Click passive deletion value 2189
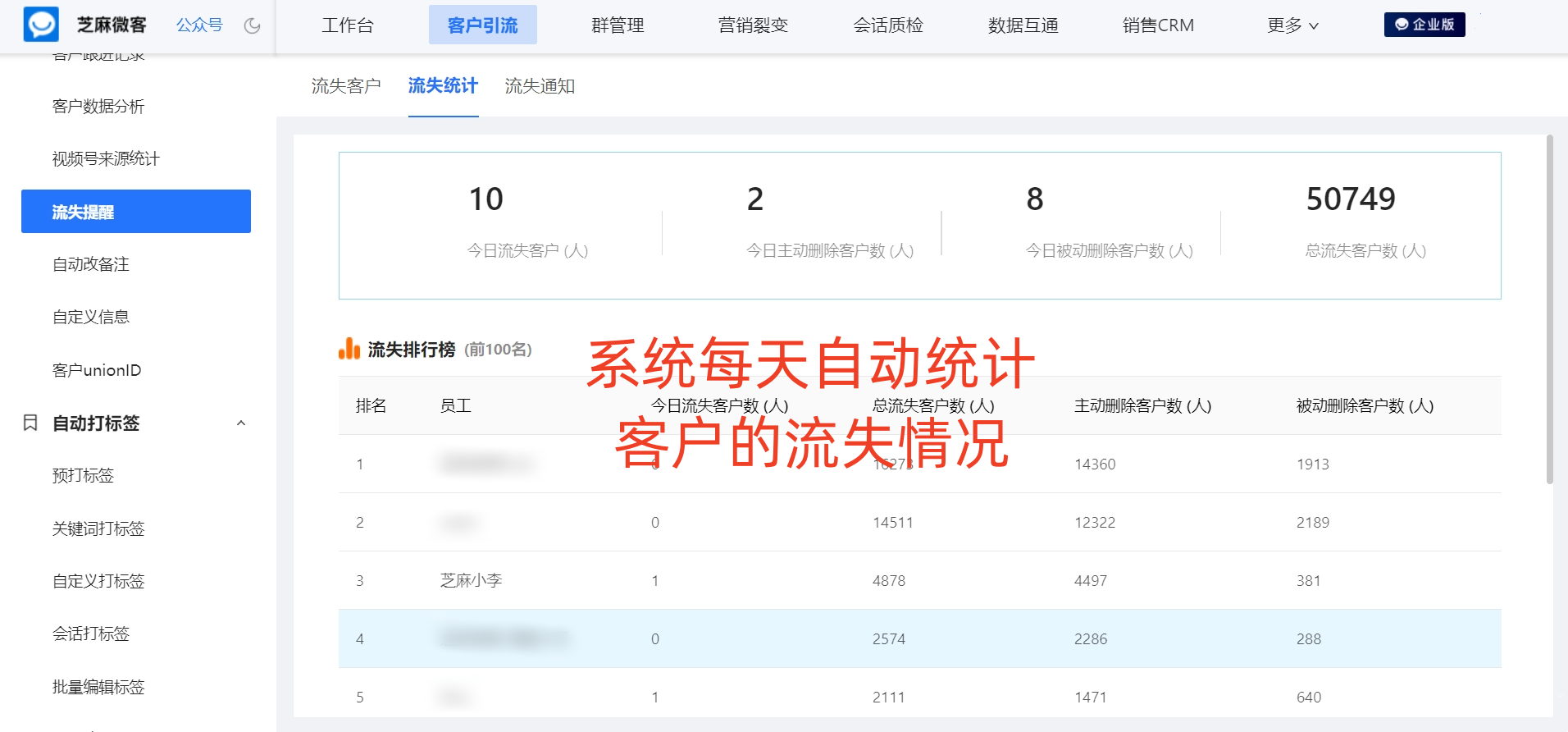 [x=1312, y=522]
